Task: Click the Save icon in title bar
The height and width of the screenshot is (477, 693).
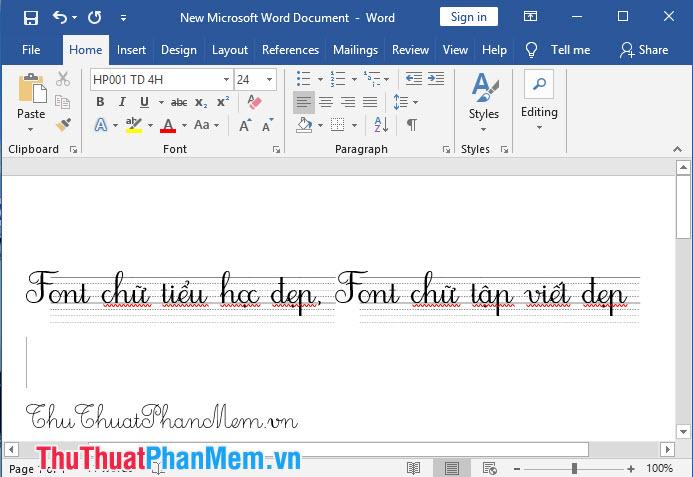Action: (x=30, y=17)
